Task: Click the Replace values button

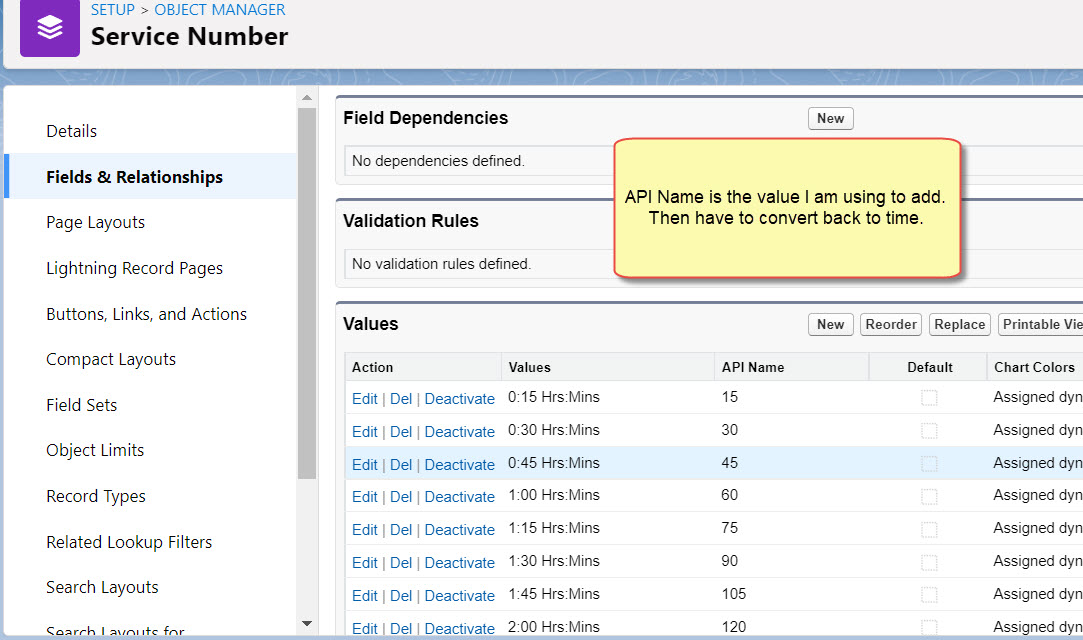Action: coord(960,324)
